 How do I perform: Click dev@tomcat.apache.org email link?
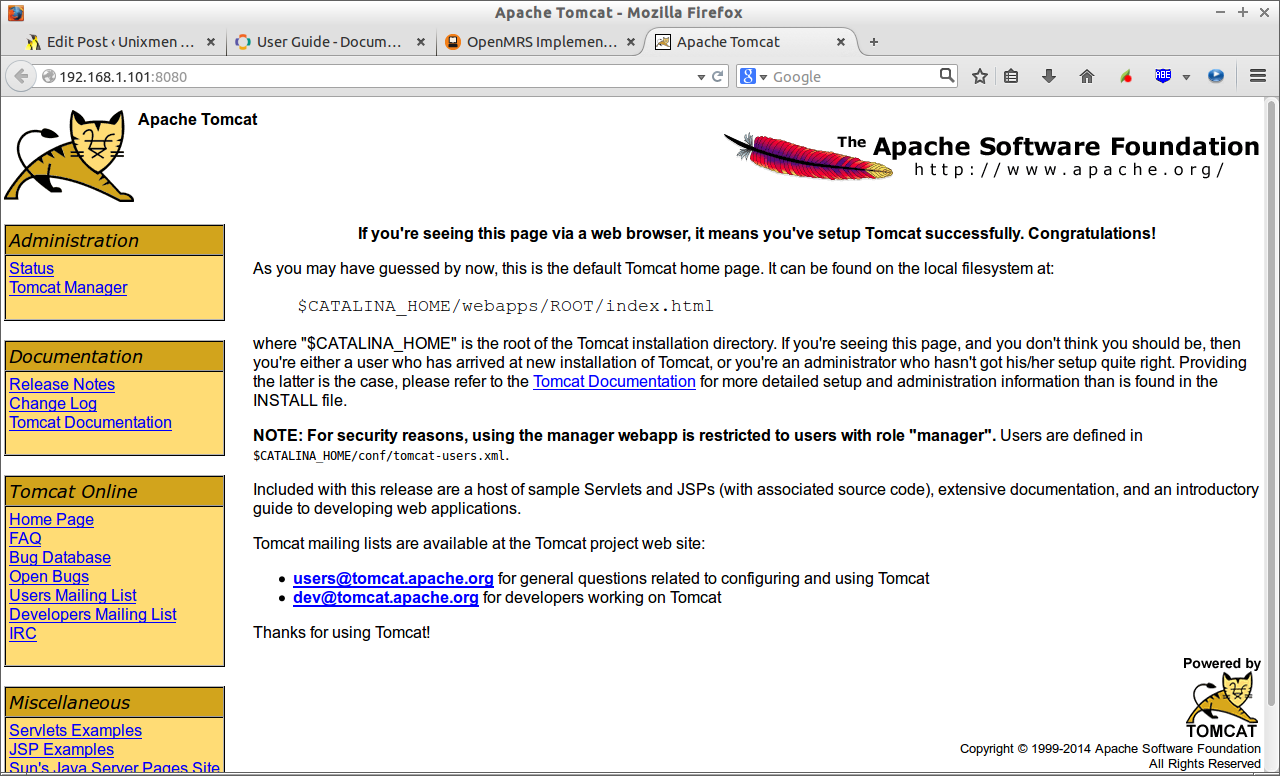pos(386,597)
